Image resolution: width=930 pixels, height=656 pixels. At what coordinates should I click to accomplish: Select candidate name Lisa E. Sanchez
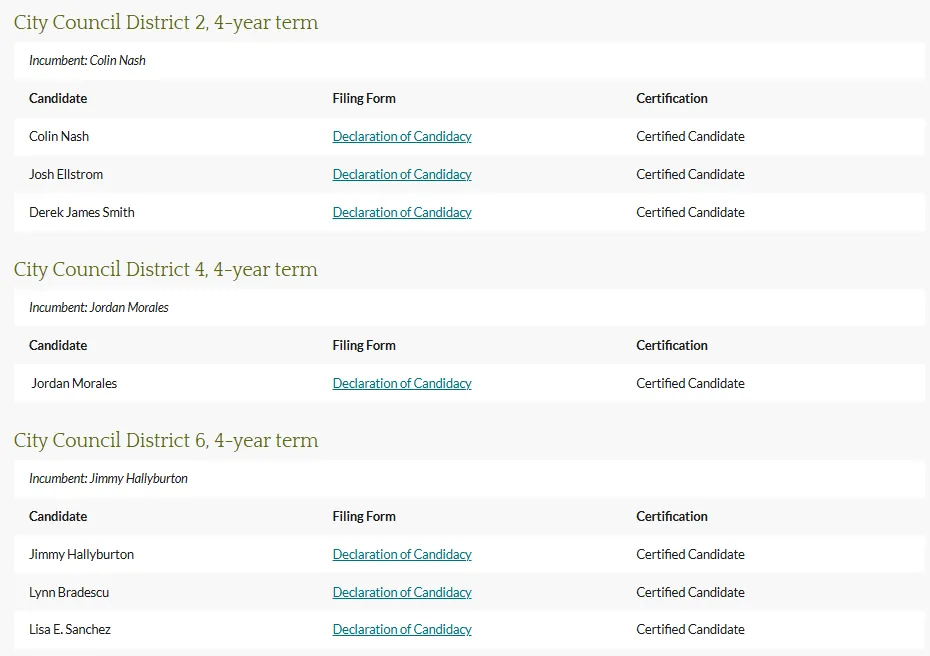point(70,629)
